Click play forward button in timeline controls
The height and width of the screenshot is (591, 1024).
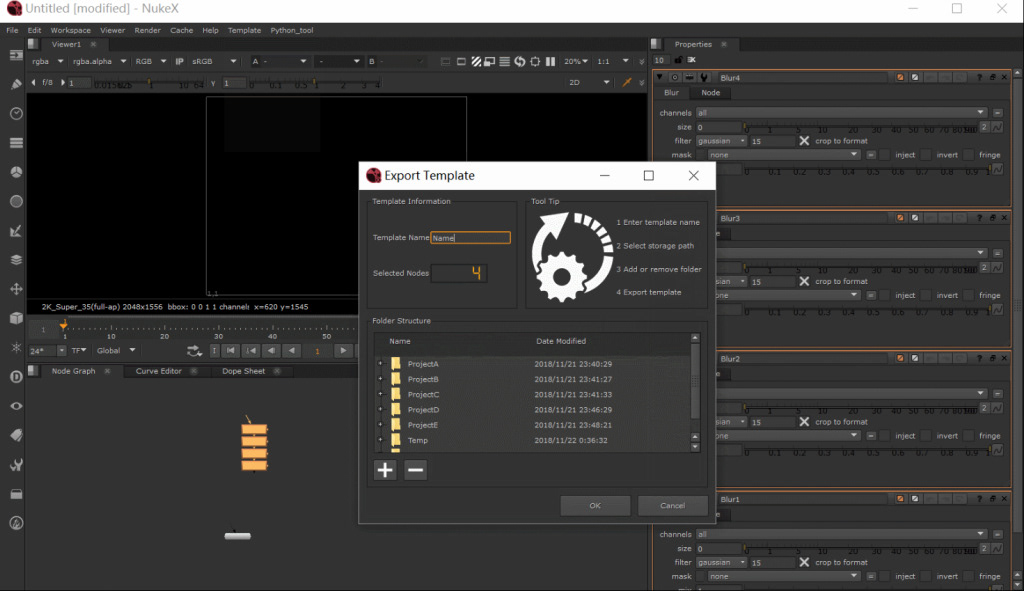[343, 351]
